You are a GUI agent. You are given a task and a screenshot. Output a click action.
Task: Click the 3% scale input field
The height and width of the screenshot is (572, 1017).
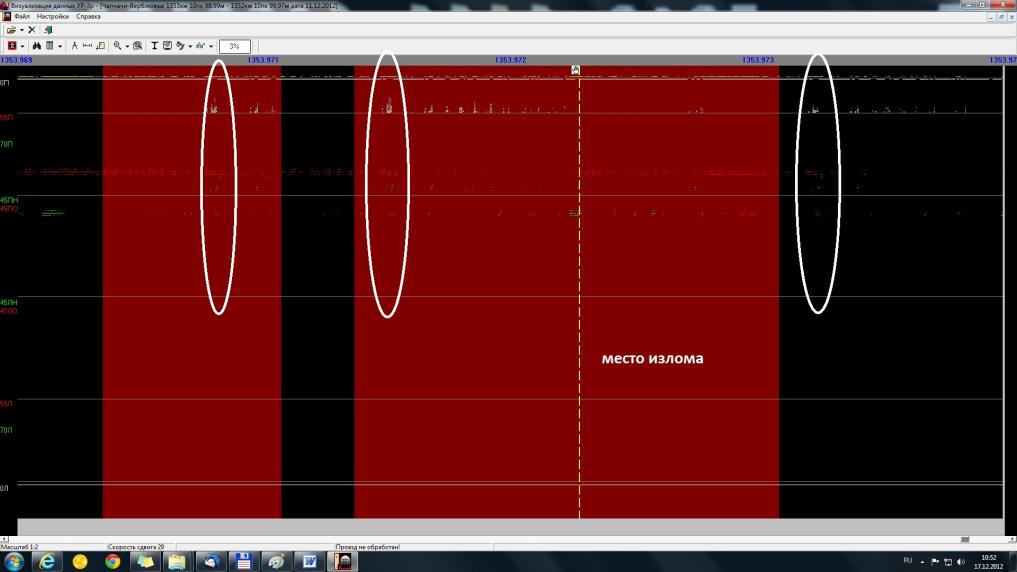coord(234,46)
